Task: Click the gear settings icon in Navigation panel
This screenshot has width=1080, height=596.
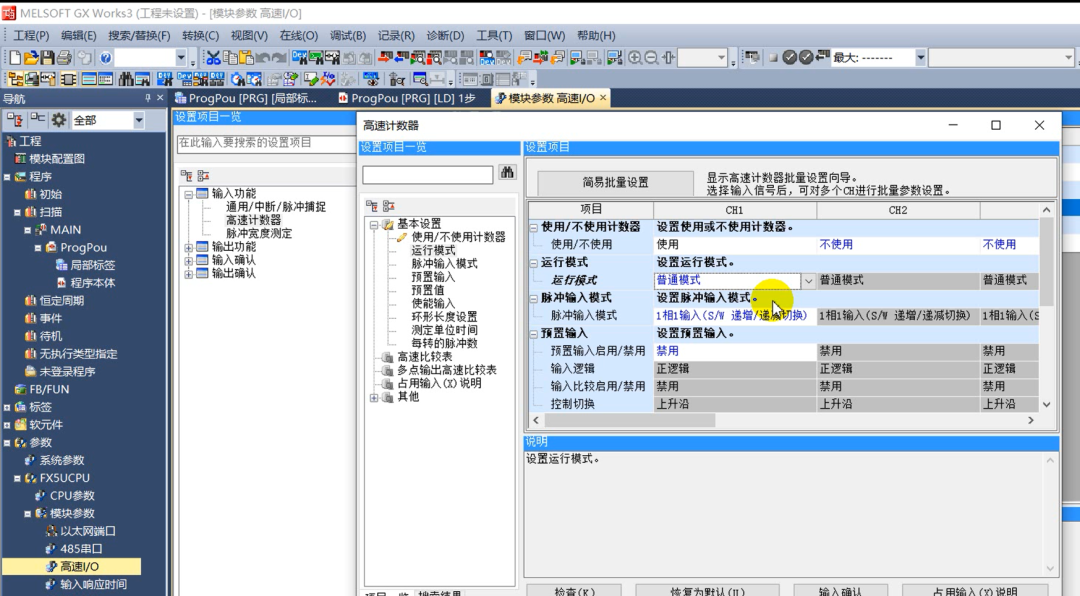Action: 59,120
